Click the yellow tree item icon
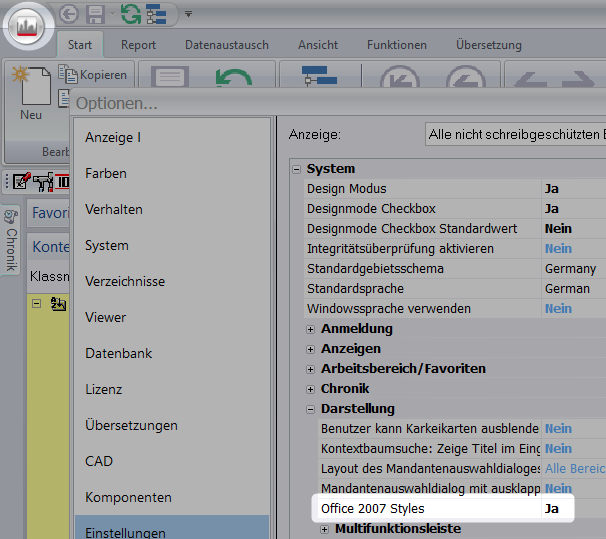 coord(58,304)
